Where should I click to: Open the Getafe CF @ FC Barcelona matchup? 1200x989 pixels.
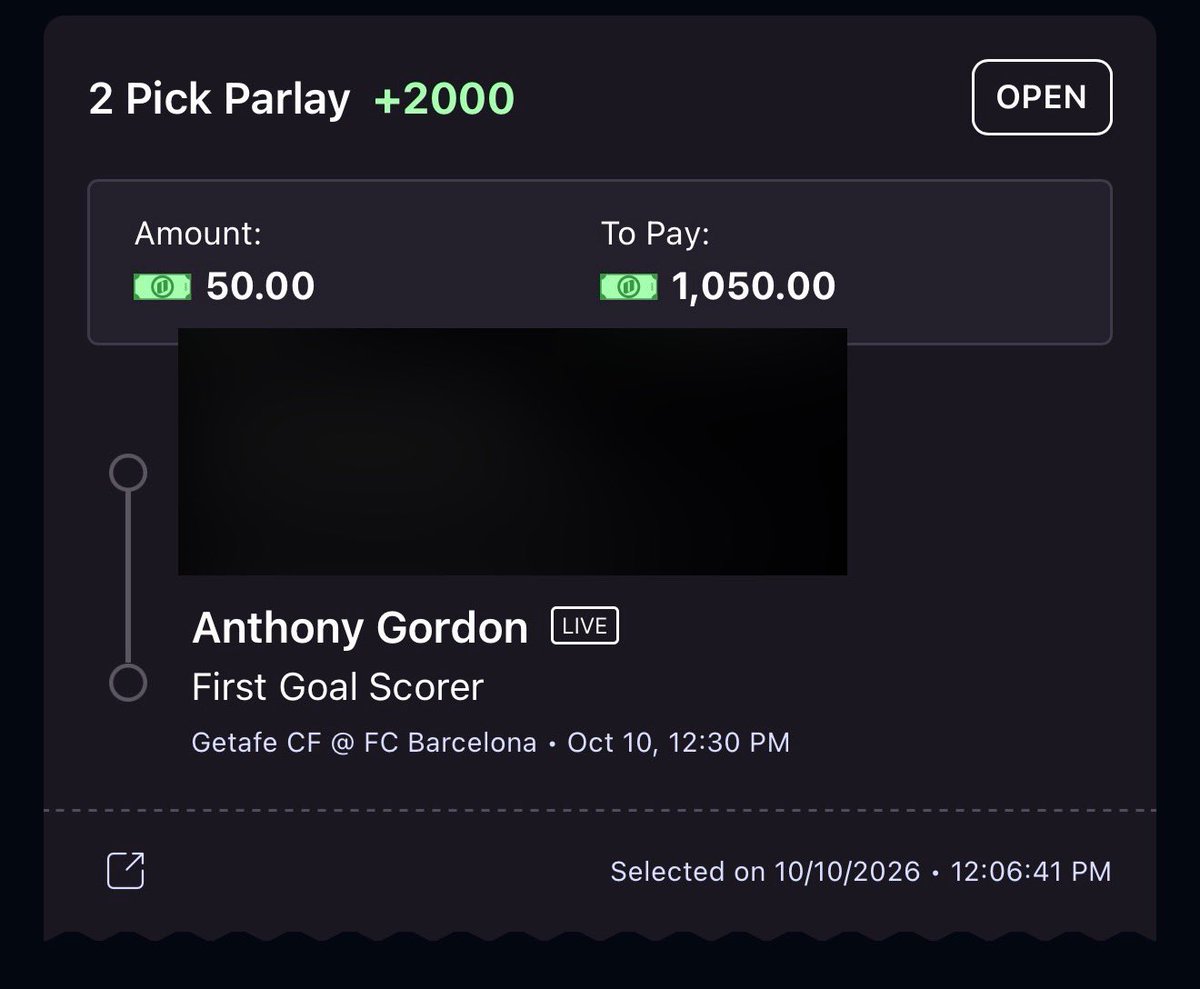click(x=364, y=743)
